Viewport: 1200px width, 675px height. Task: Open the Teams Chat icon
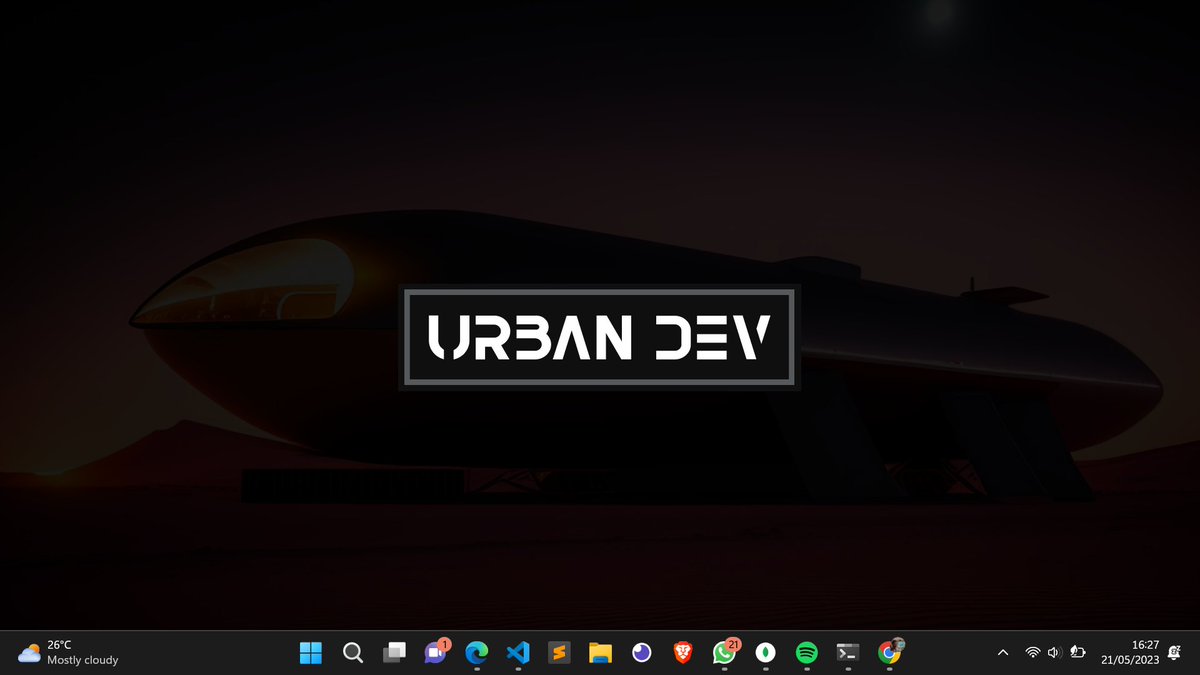coord(436,652)
